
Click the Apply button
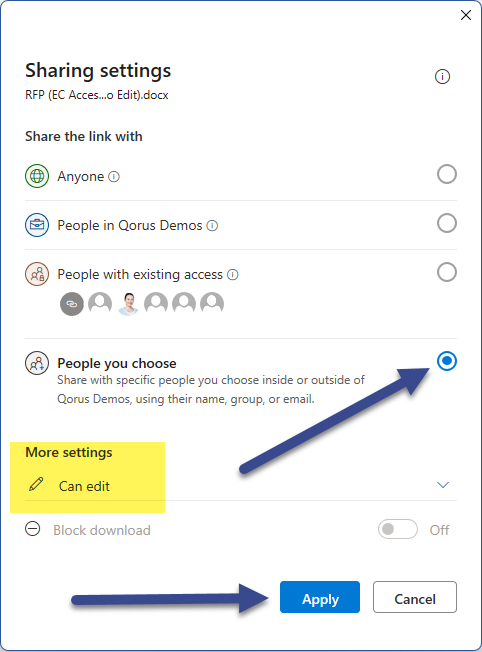pyautogui.click(x=320, y=597)
